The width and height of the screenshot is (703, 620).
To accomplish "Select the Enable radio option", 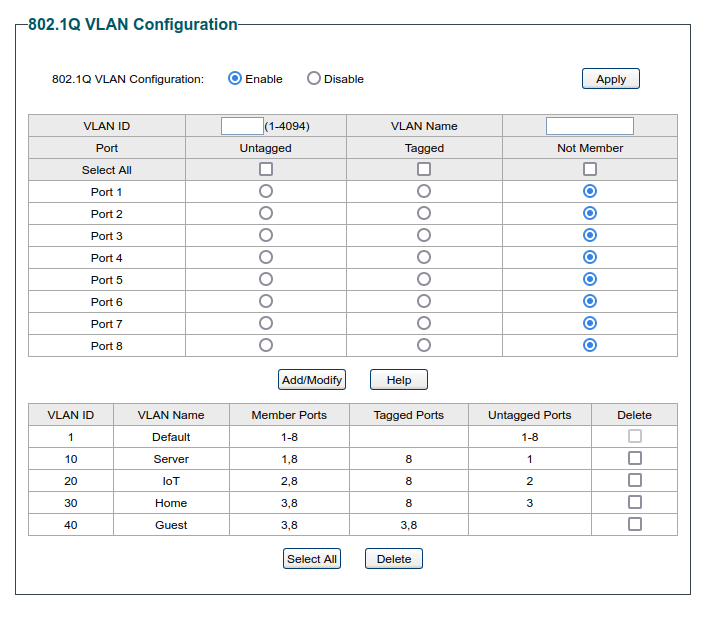I will [235, 78].
